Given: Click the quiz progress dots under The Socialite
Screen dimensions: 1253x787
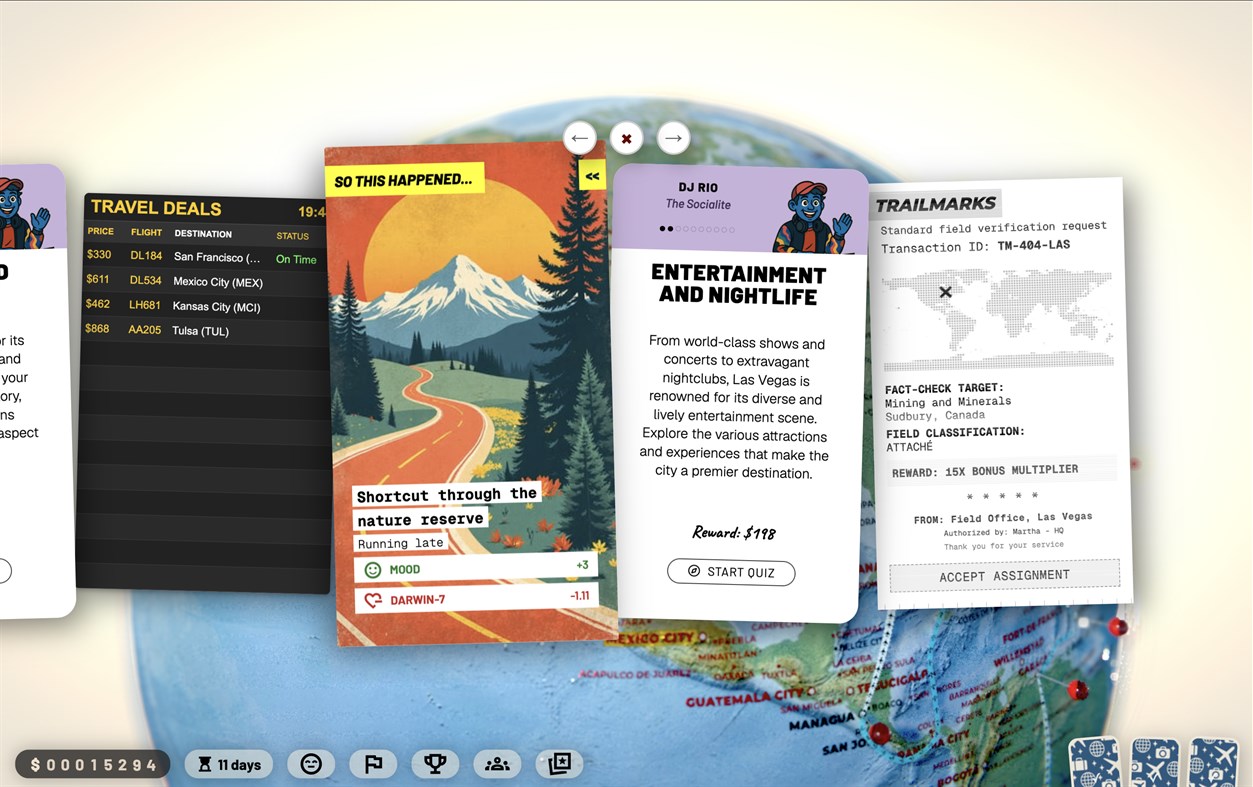Looking at the screenshot, I should point(697,229).
